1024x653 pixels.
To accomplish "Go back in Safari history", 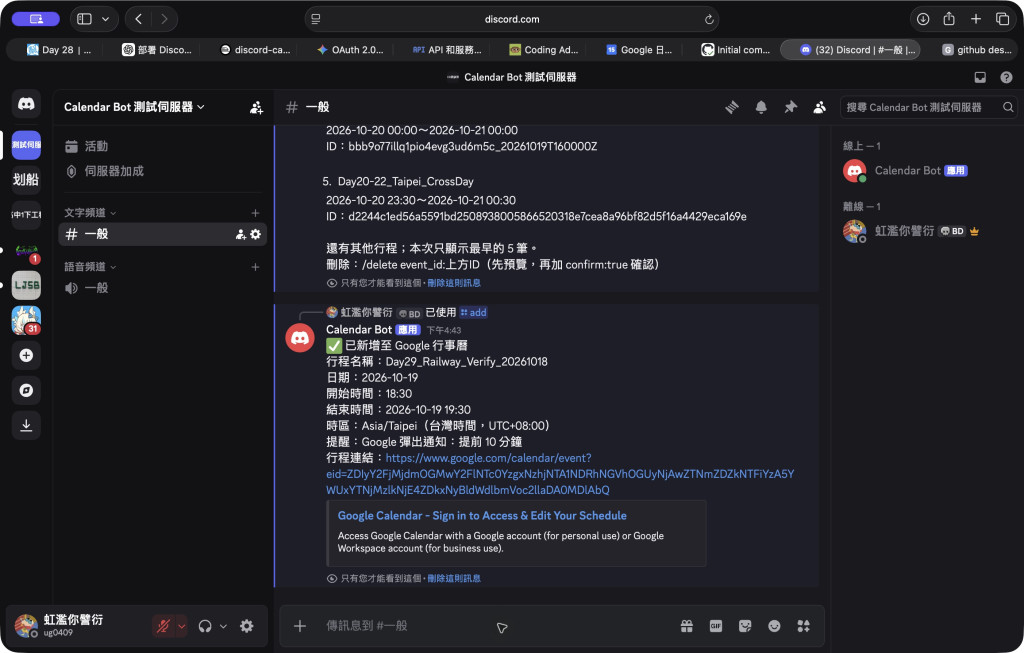I will [138, 20].
